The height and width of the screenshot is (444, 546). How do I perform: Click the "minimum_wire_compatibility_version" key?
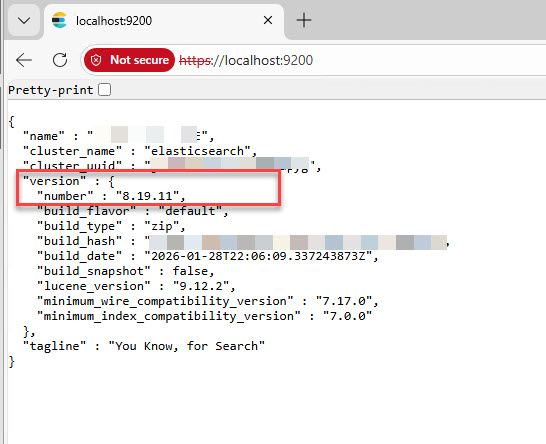pyautogui.click(x=165, y=301)
